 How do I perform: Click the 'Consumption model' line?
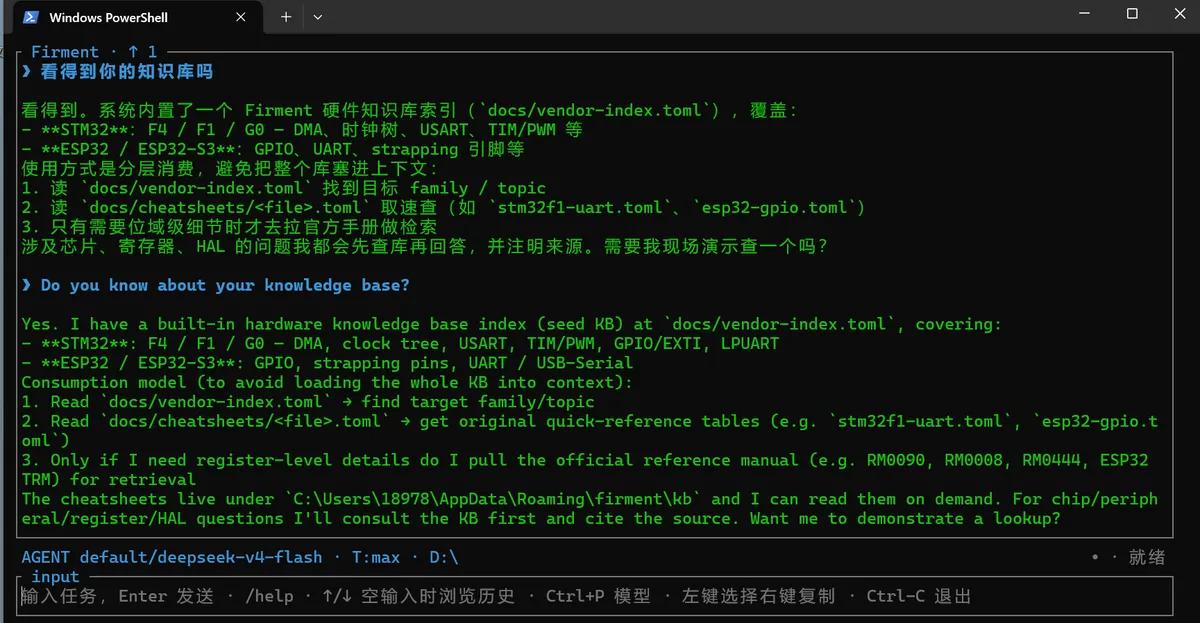click(326, 382)
